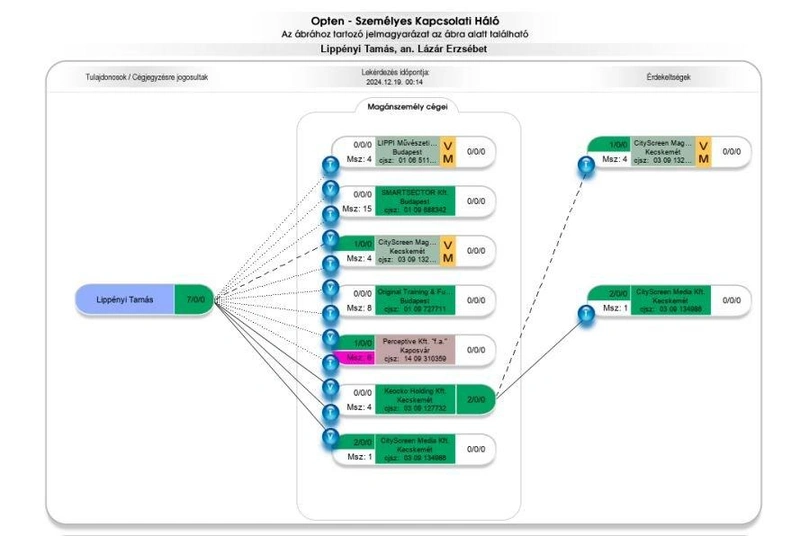Open CityScreen Mag company box under Érdekeltségek
The height and width of the screenshot is (536, 800).
[x=663, y=152]
